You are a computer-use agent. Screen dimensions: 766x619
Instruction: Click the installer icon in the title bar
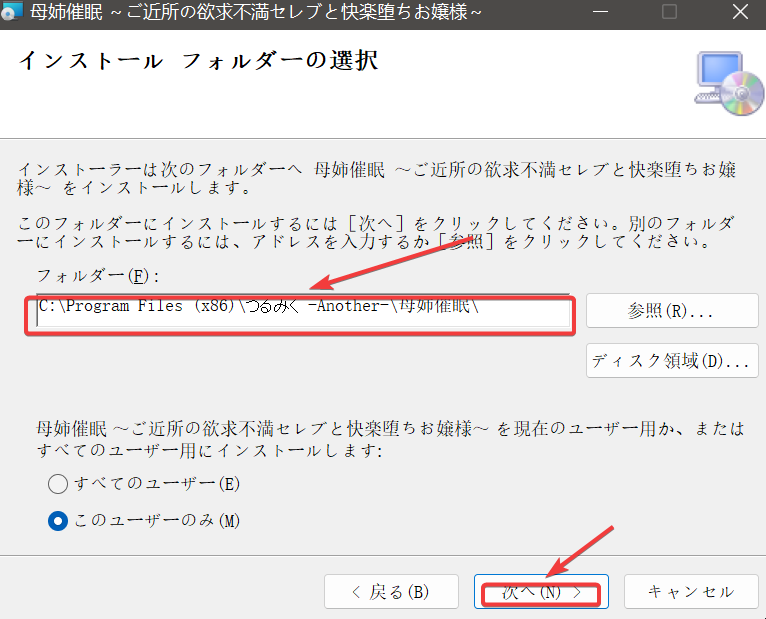(x=11, y=11)
